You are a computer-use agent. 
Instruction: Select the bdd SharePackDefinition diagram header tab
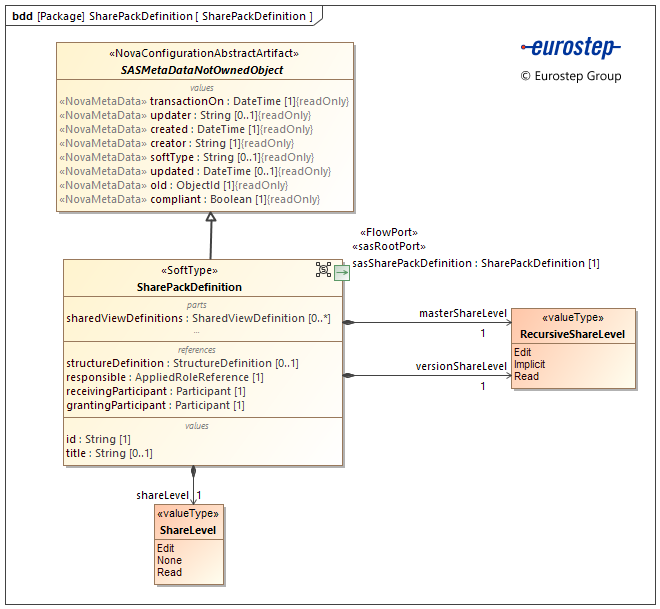coord(162,16)
